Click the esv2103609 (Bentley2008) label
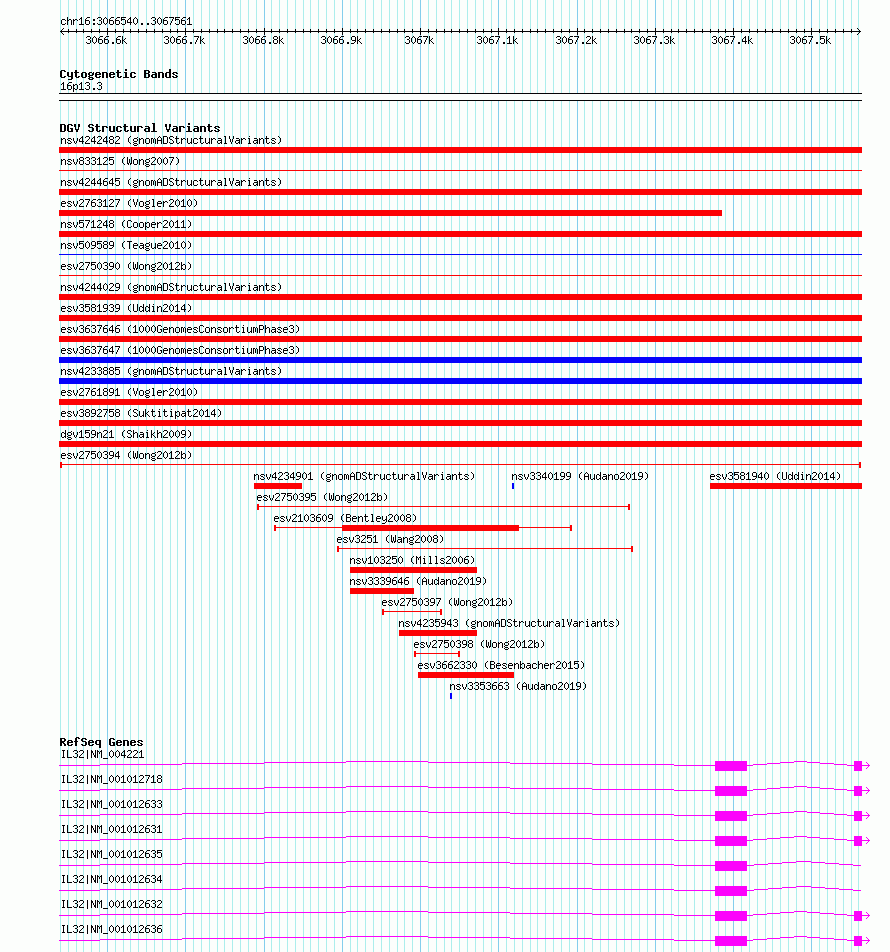Screen dimensions: 890x952 click(345, 518)
